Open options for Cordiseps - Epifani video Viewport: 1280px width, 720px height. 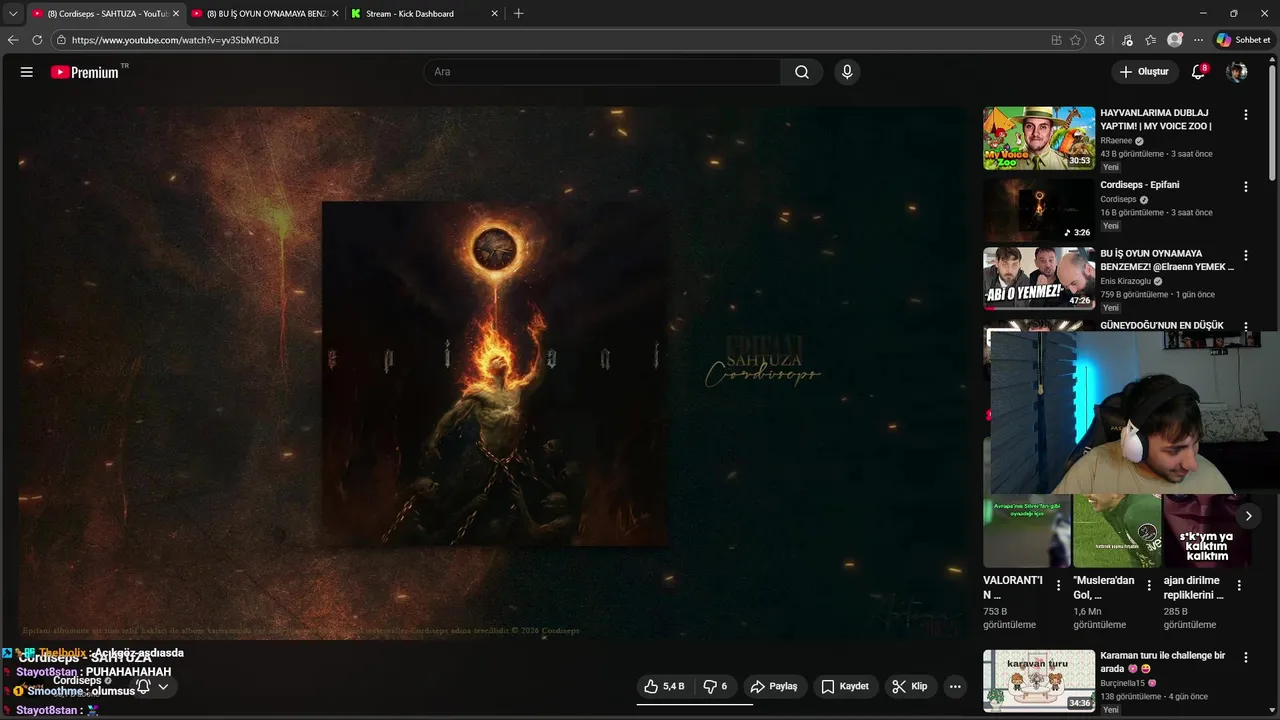(1245, 187)
